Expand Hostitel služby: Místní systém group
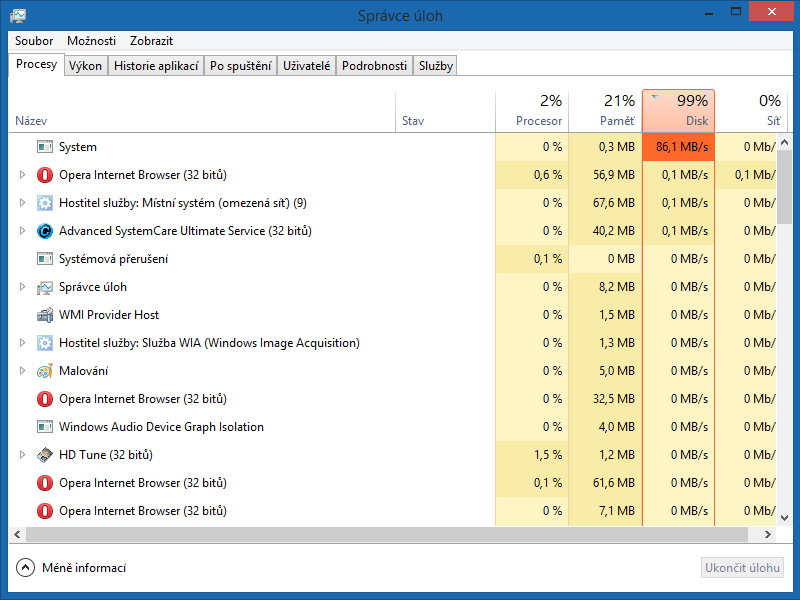 click(22, 203)
